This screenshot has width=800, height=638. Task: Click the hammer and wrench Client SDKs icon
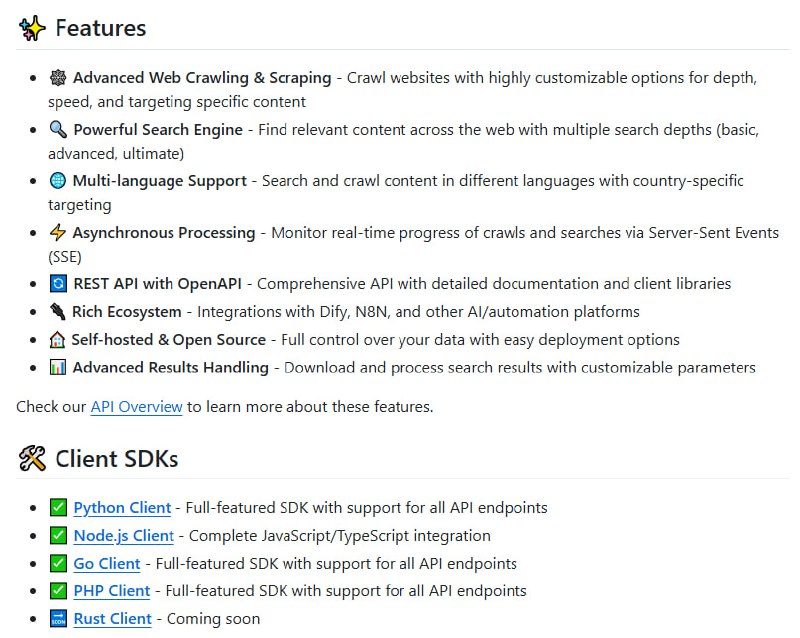tap(32, 460)
